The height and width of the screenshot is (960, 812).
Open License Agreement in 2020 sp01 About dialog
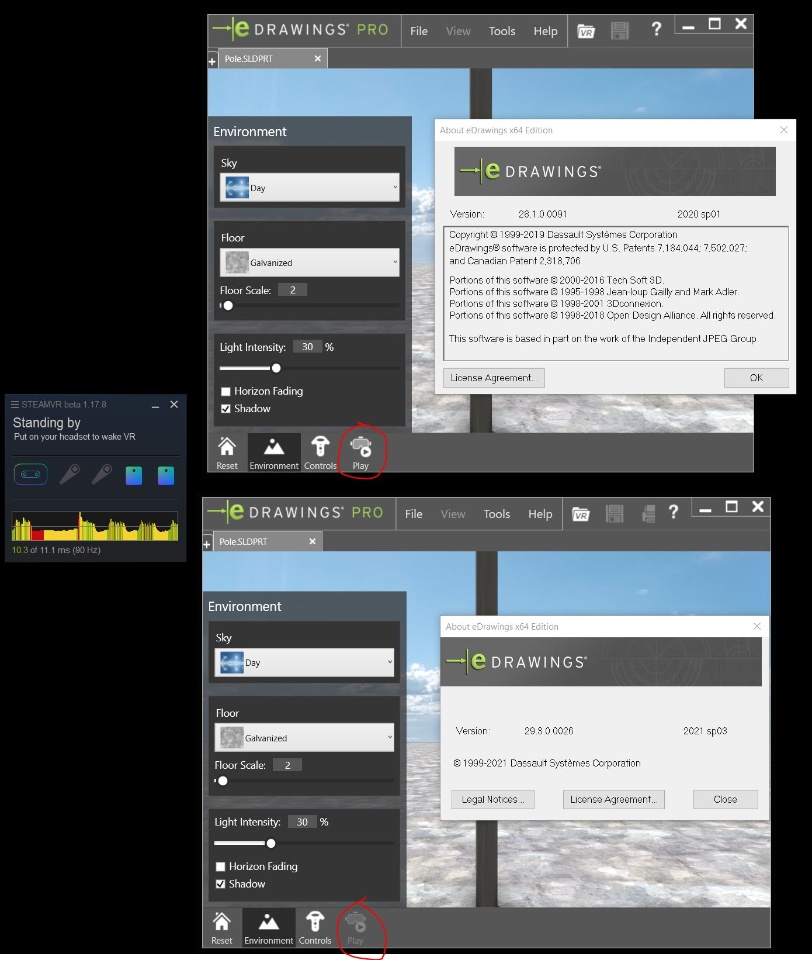coord(494,378)
